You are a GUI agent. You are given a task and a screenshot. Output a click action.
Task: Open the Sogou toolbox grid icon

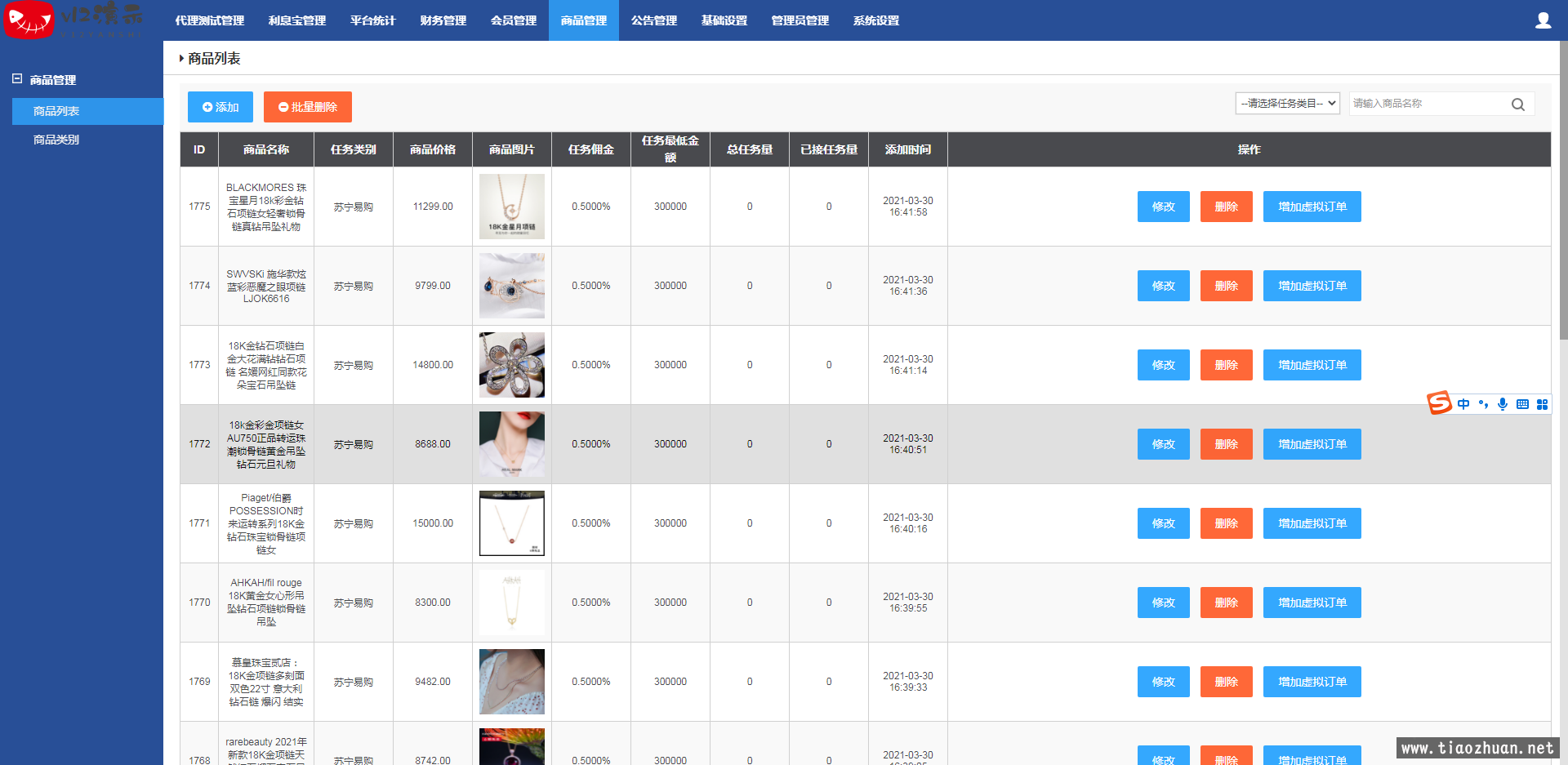1542,404
